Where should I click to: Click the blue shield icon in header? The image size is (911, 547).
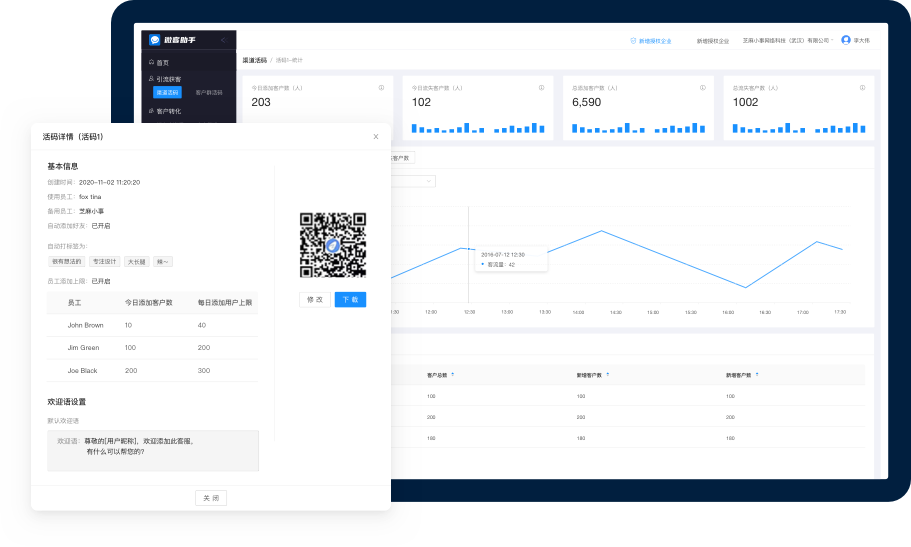633,41
